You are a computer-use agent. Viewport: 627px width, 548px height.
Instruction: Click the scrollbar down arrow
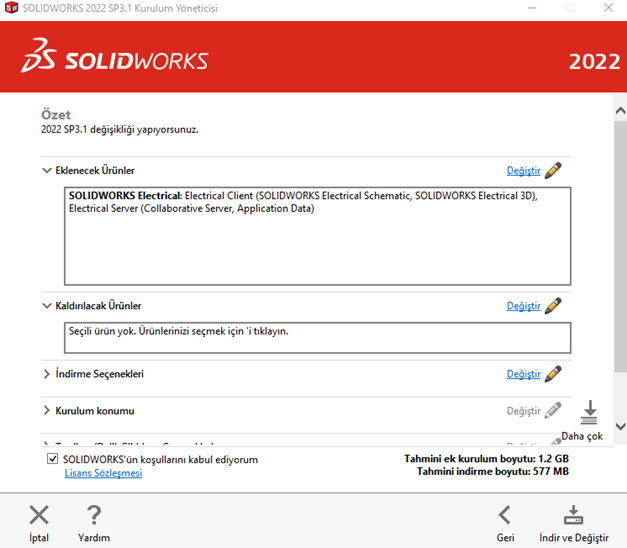pos(619,427)
